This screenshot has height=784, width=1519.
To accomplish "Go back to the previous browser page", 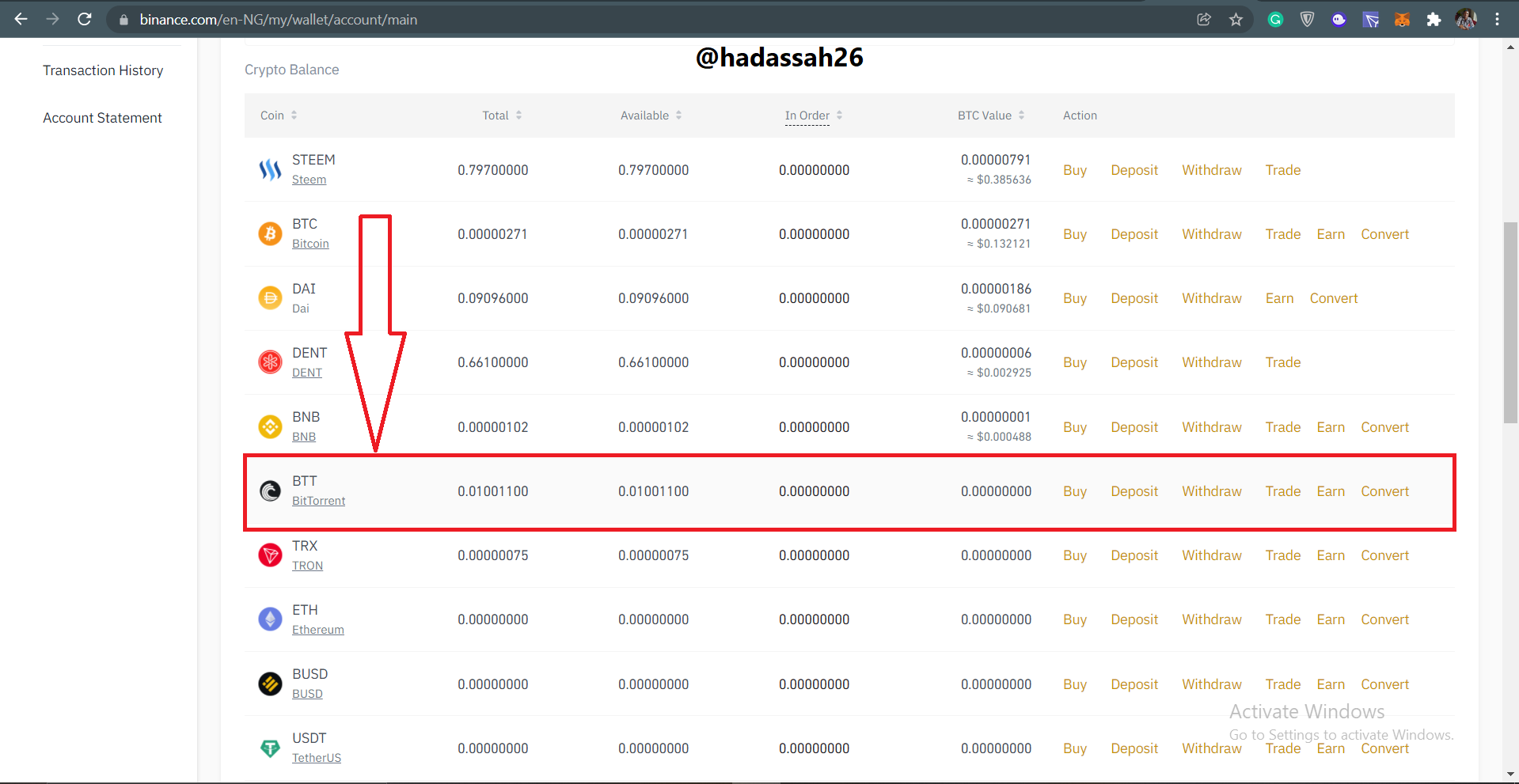I will [21, 19].
